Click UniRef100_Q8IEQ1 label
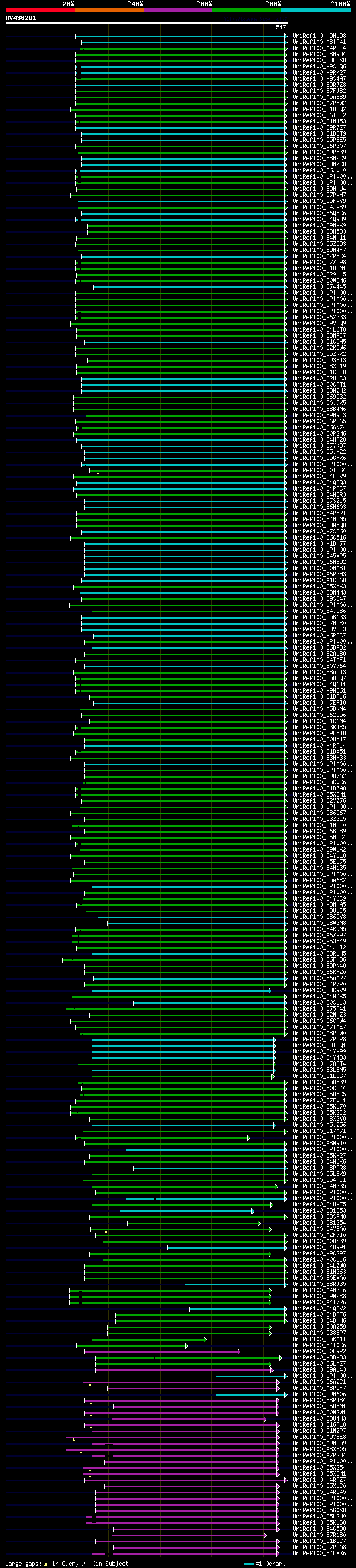Image resolution: width=356 pixels, height=1568 pixels. (x=319, y=1045)
